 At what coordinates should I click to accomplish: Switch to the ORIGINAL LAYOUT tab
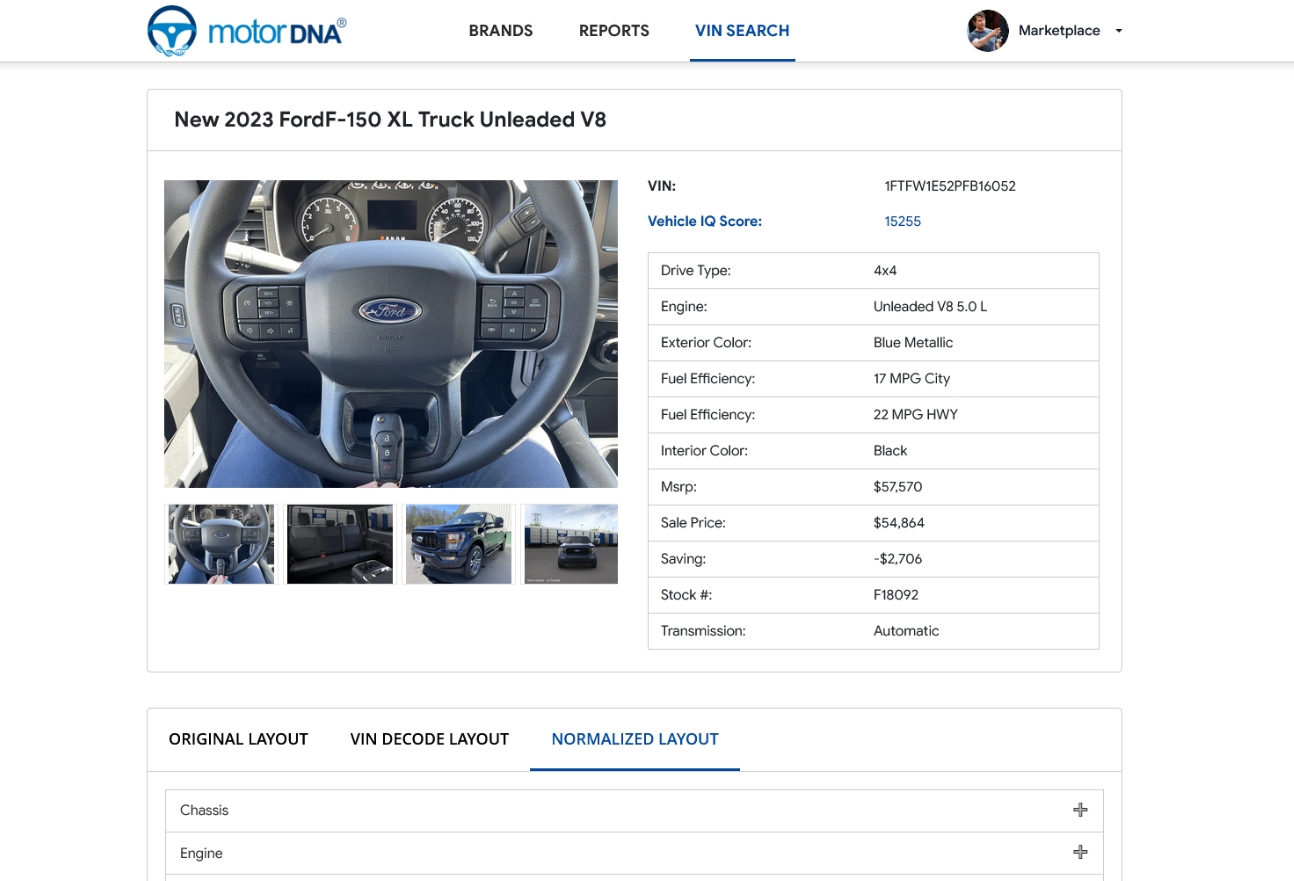coord(238,738)
